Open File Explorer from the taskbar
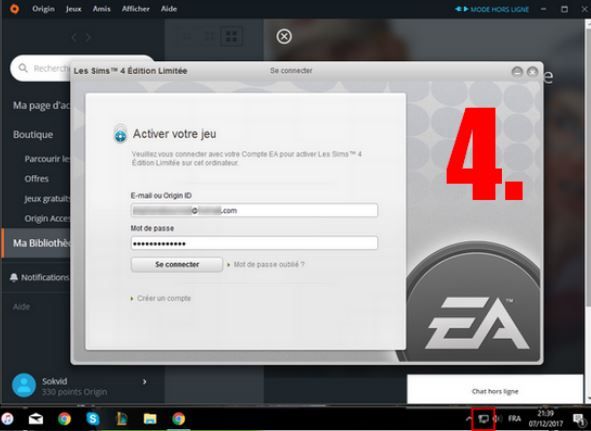 [150, 419]
